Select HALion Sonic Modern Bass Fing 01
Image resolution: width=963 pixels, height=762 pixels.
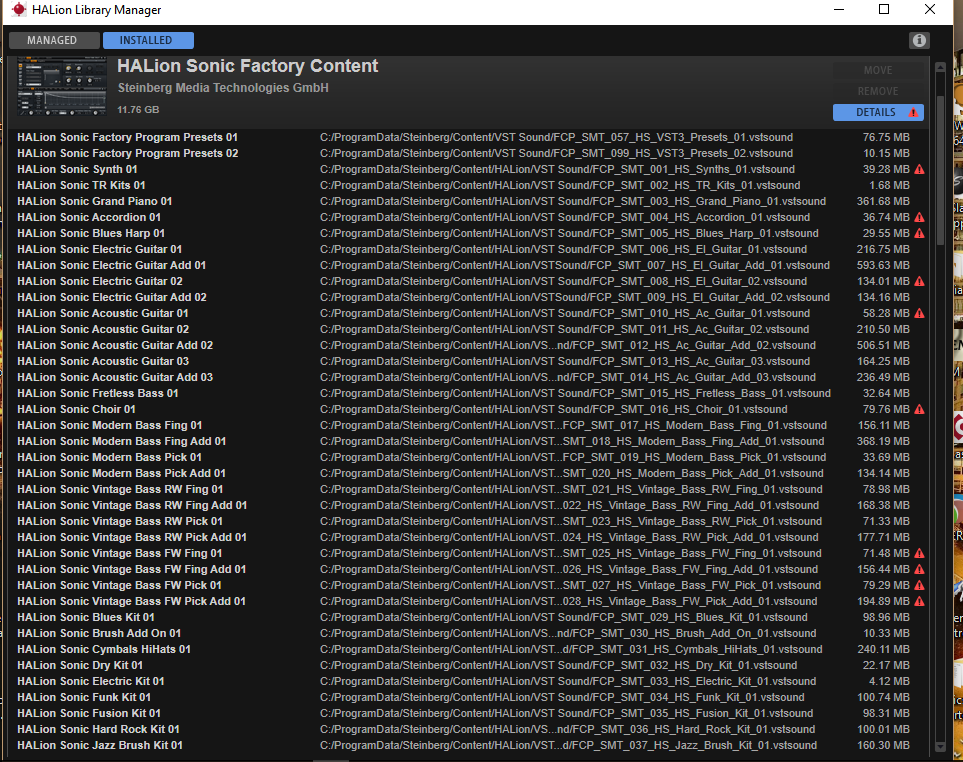tap(469, 425)
